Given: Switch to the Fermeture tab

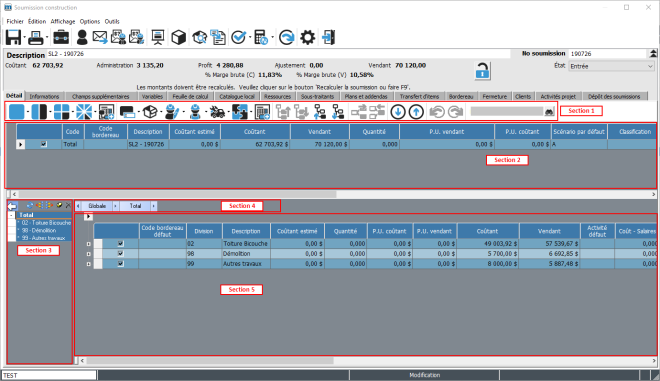Looking at the screenshot, I should click(495, 96).
